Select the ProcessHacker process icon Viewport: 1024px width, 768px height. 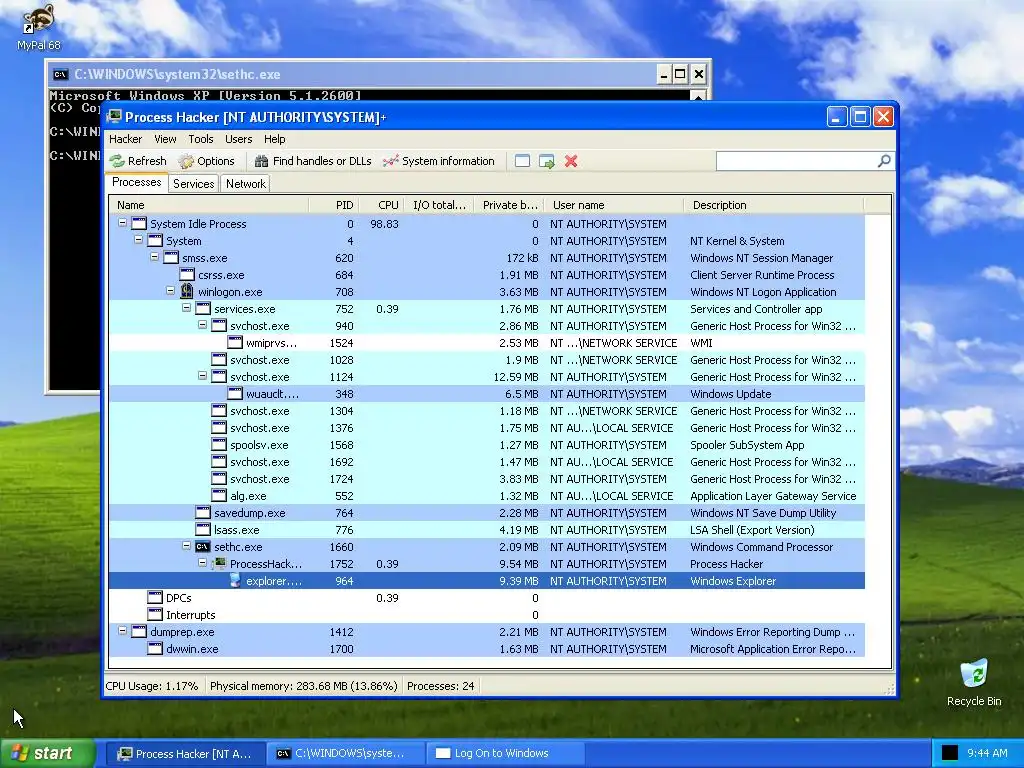[x=219, y=564]
